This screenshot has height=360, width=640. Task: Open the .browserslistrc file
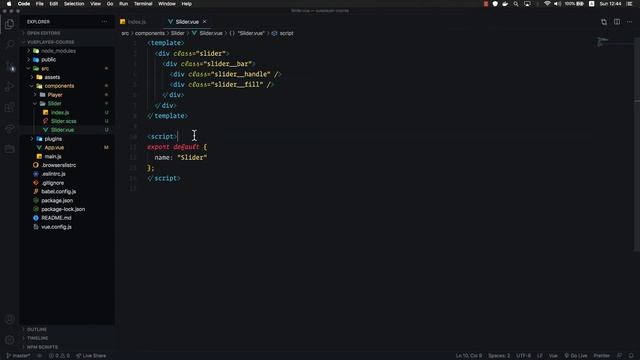tap(58, 165)
